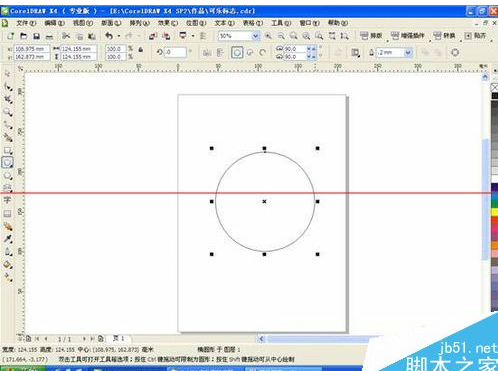498x371 pixels.
Task: Select the Zoom tool in toolbox
Action: click(x=8, y=112)
